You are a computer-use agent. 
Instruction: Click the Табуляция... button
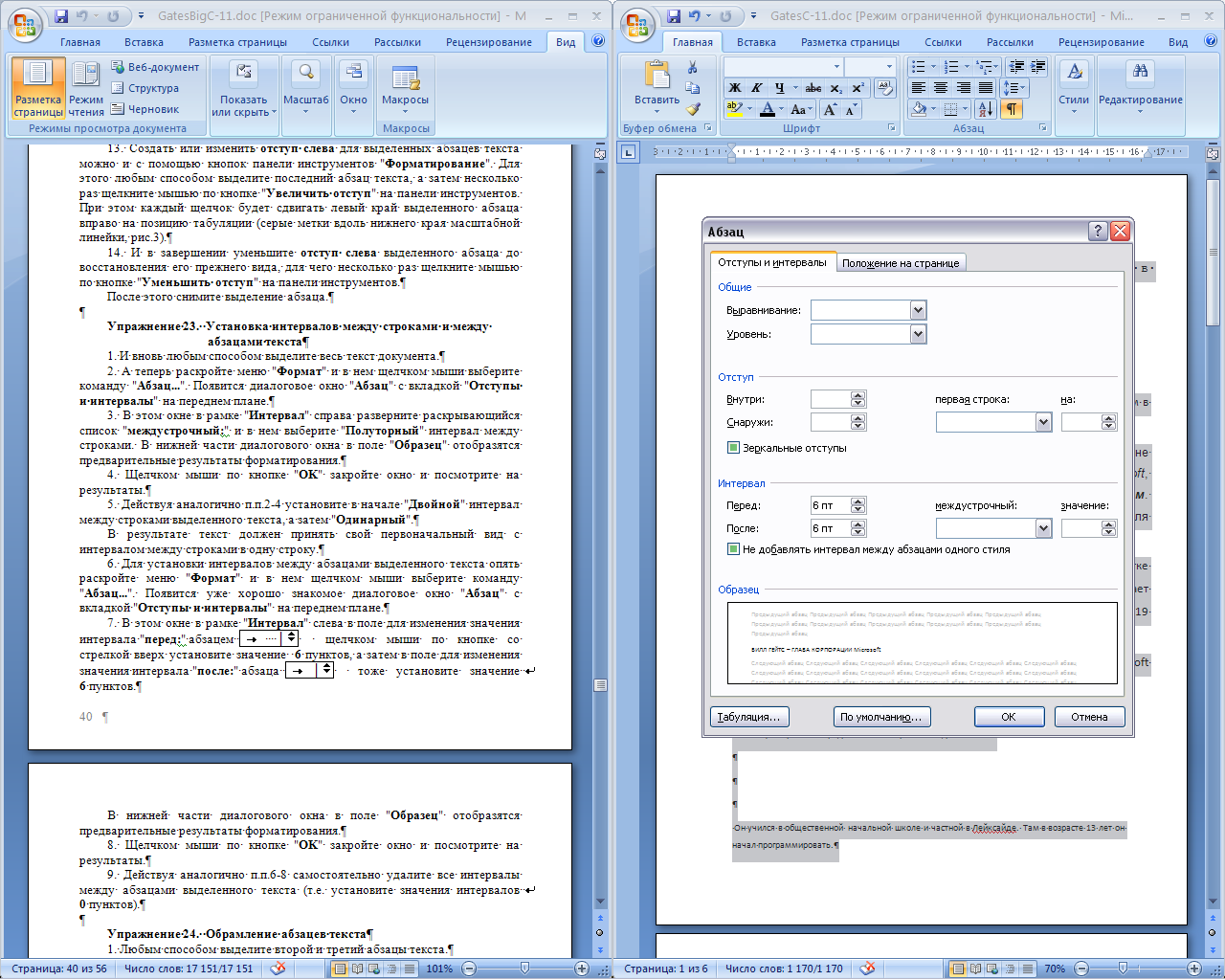coord(748,717)
